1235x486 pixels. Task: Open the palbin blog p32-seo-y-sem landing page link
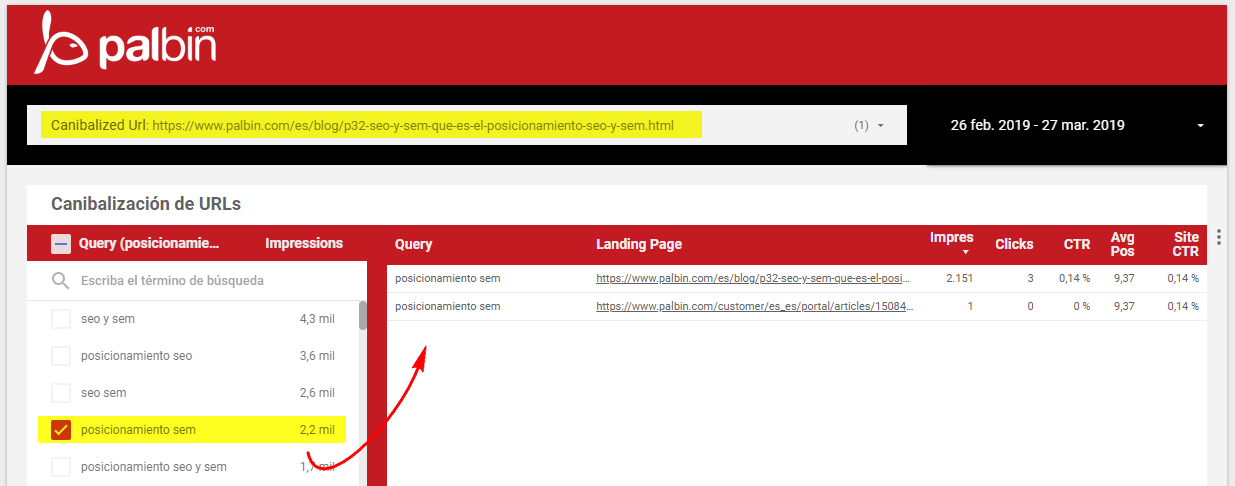[755, 278]
